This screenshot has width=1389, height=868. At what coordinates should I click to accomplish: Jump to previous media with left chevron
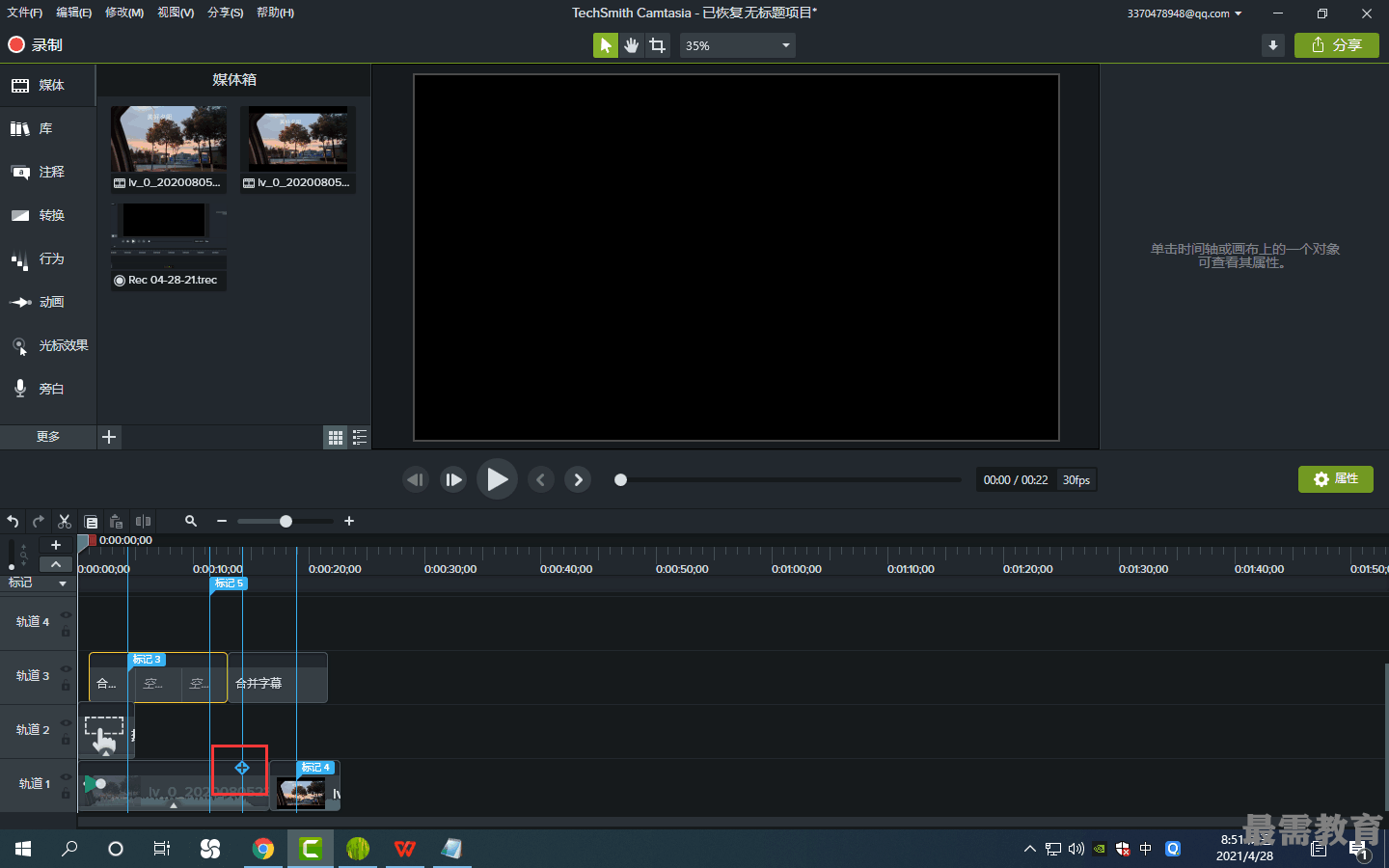point(541,479)
